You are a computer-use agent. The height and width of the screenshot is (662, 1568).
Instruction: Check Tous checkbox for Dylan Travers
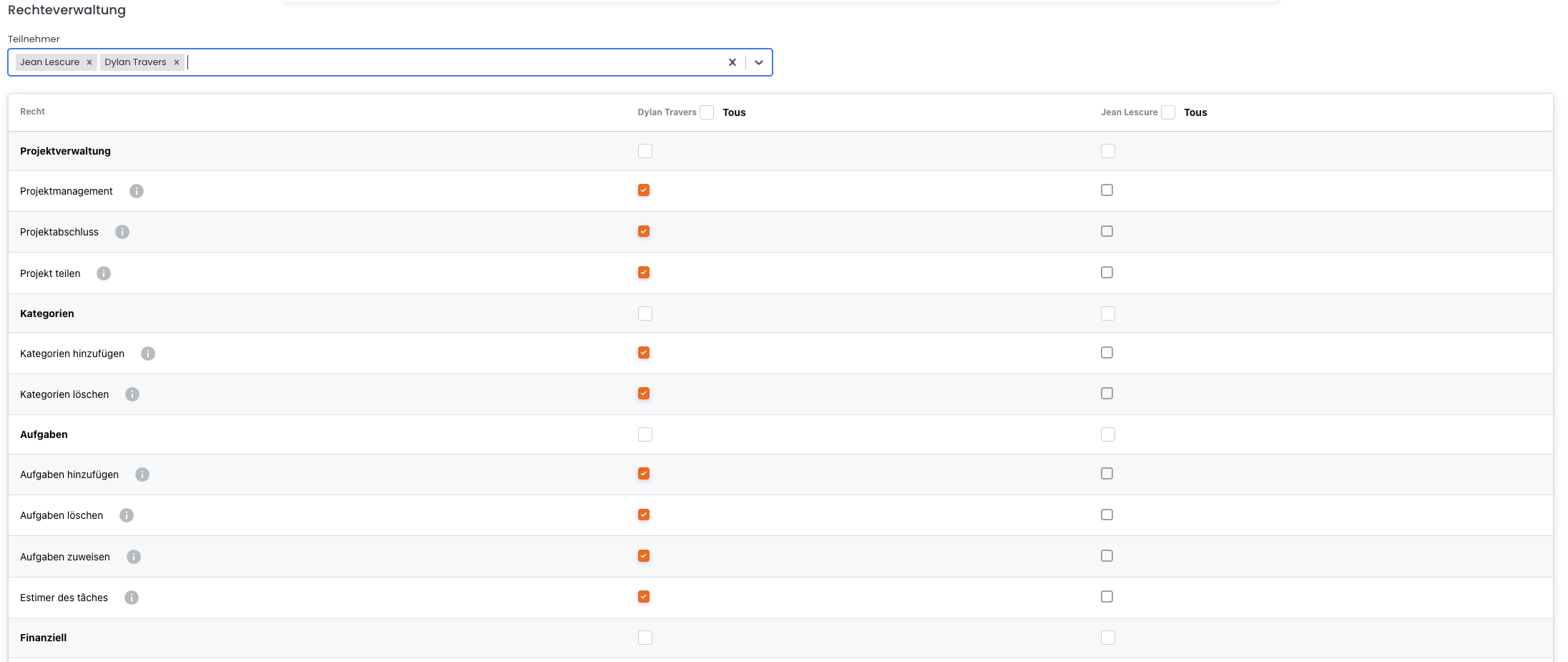[x=707, y=112]
